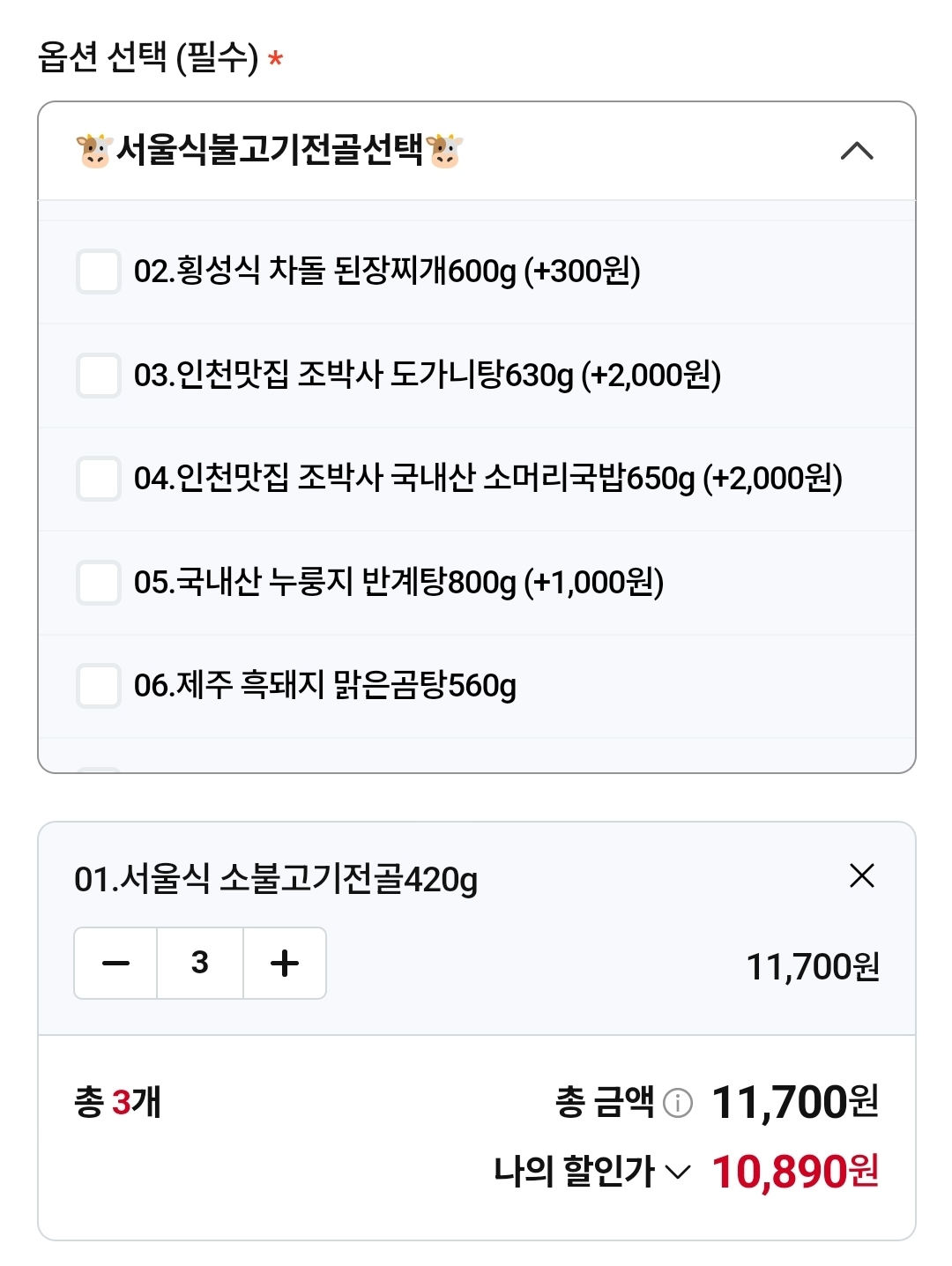952x1266 pixels.
Task: Open the info icon next to 총 금액
Action: coord(677,1103)
